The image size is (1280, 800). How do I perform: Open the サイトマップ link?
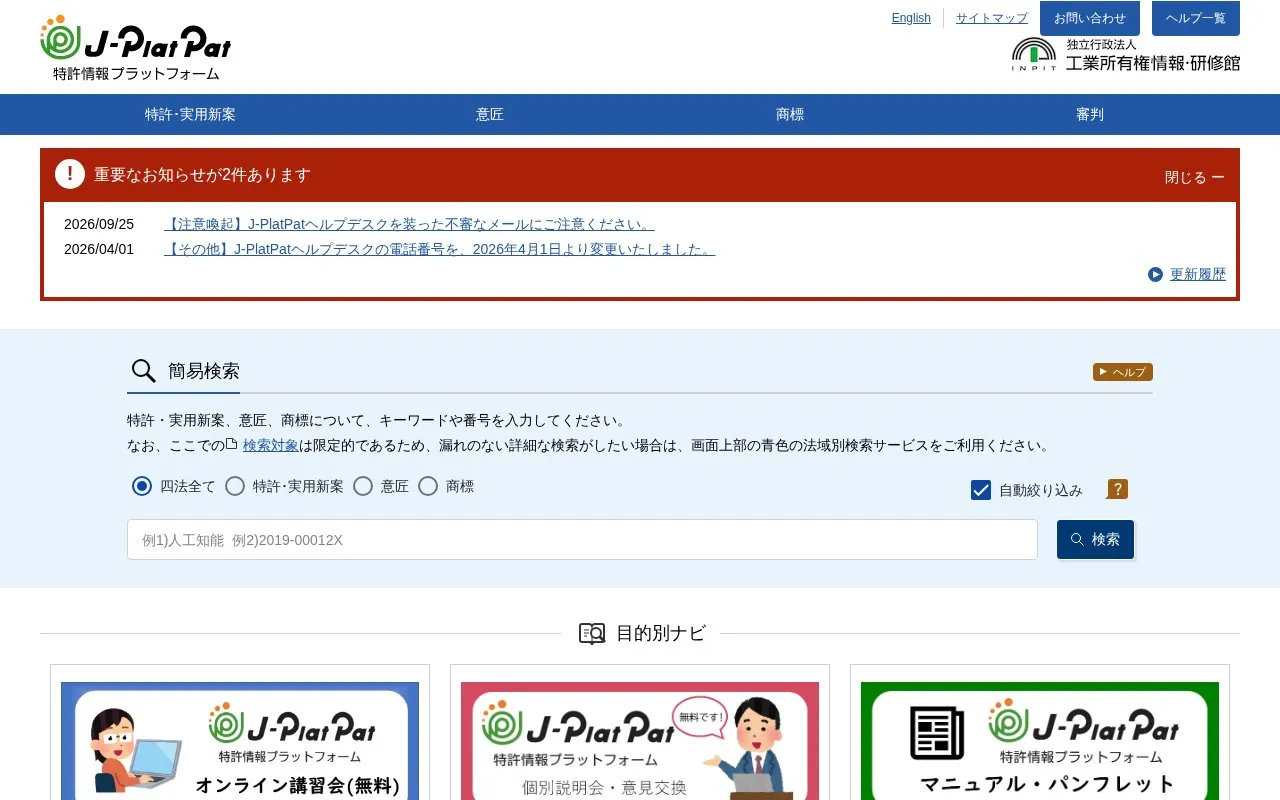pos(992,18)
